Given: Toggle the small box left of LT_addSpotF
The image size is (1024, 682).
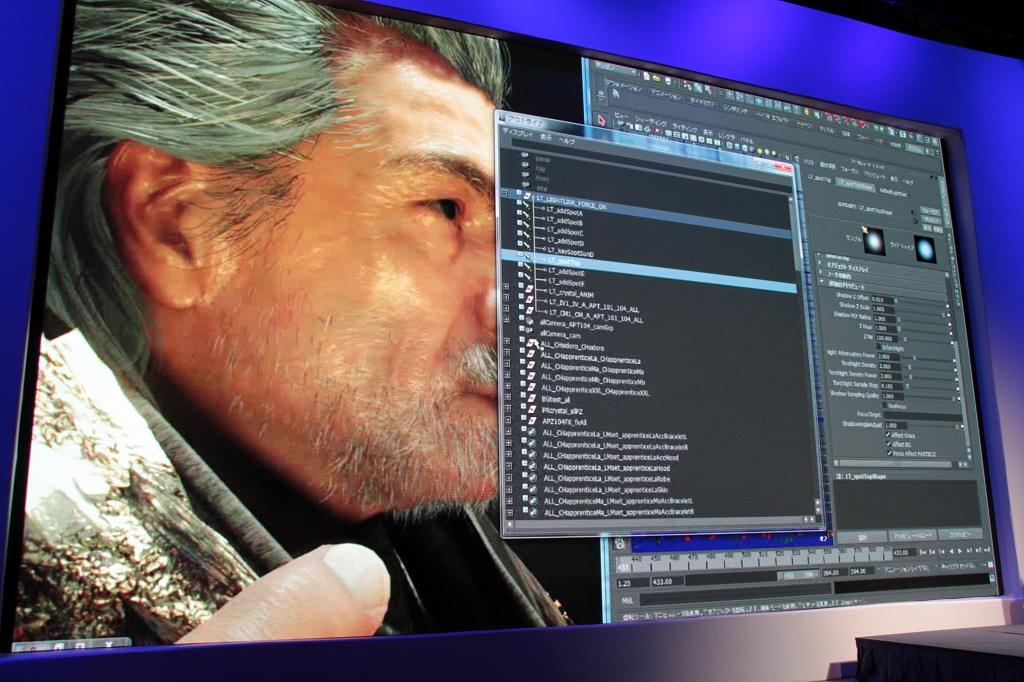Looking at the screenshot, I should click(x=520, y=276).
